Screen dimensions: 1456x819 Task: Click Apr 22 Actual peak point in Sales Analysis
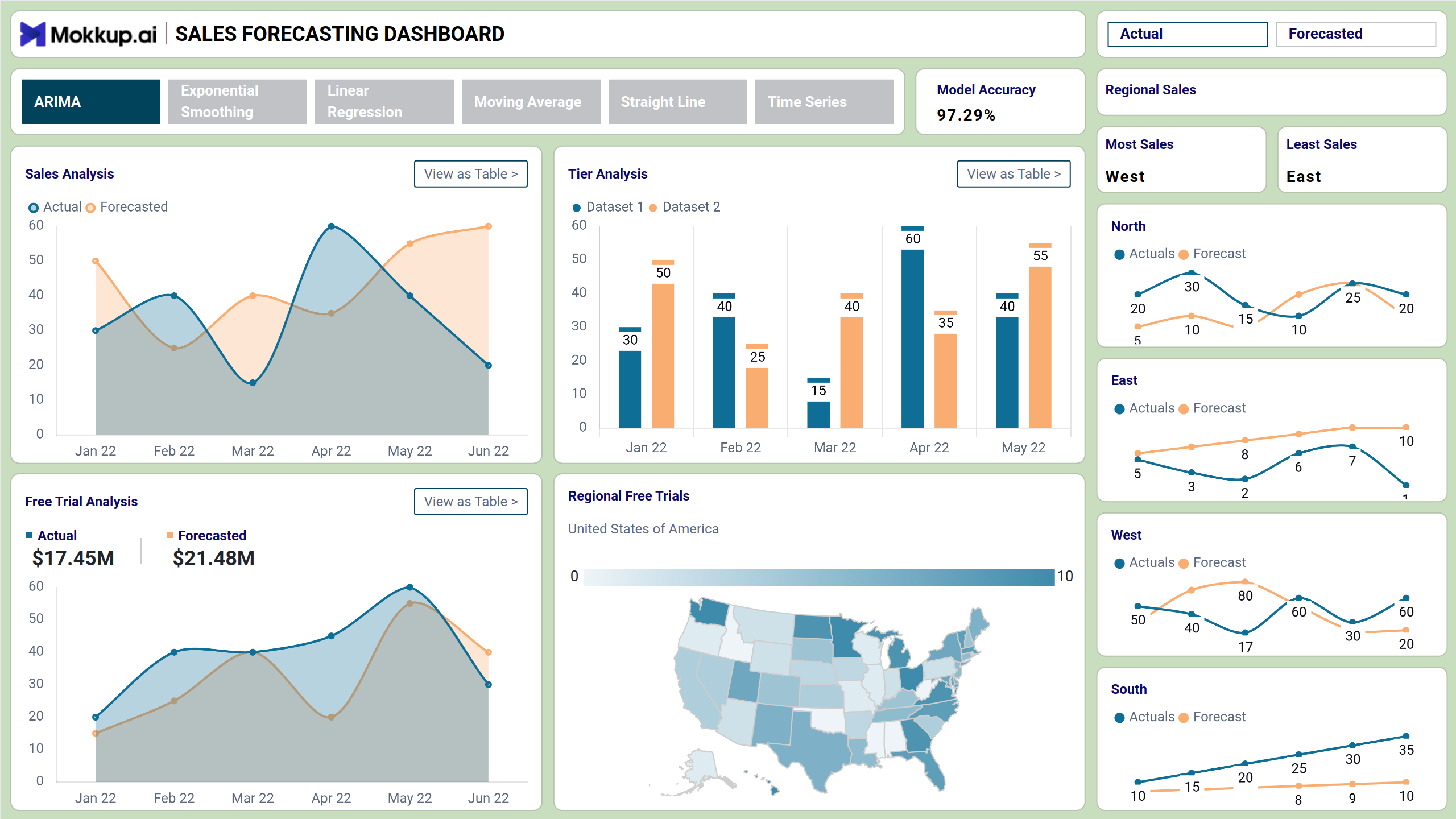click(332, 226)
